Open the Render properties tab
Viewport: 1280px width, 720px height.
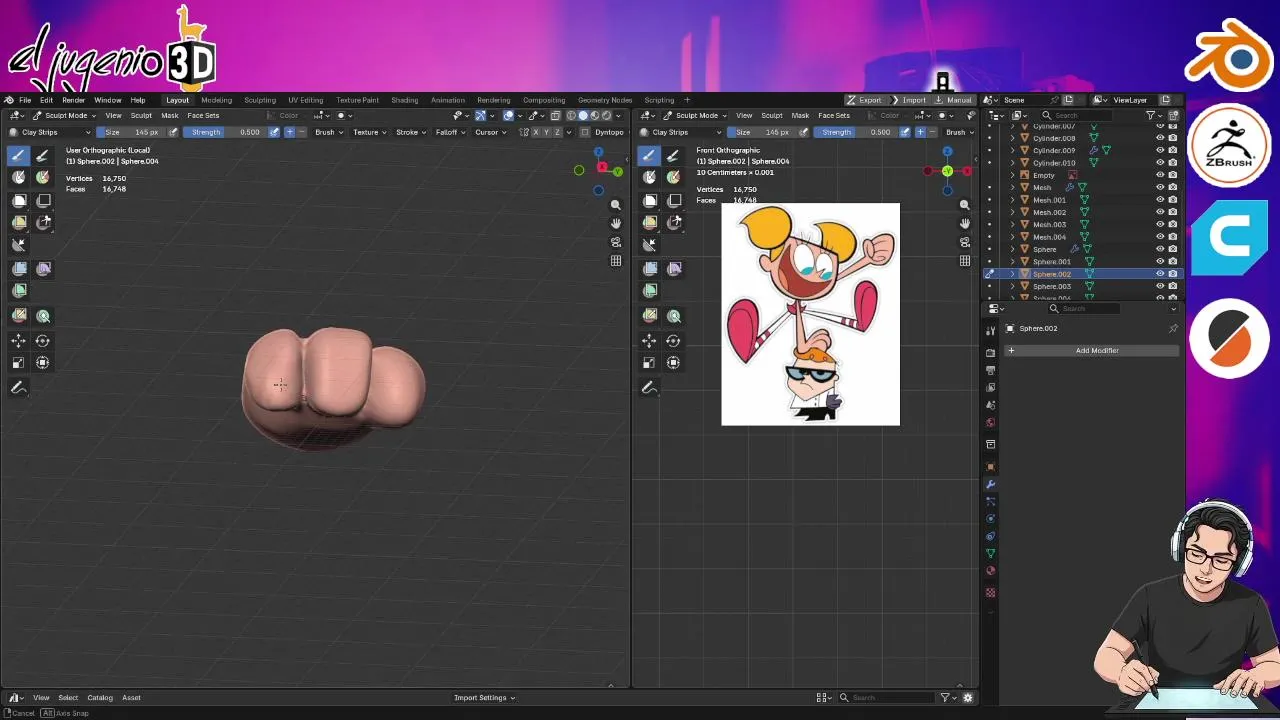991,352
